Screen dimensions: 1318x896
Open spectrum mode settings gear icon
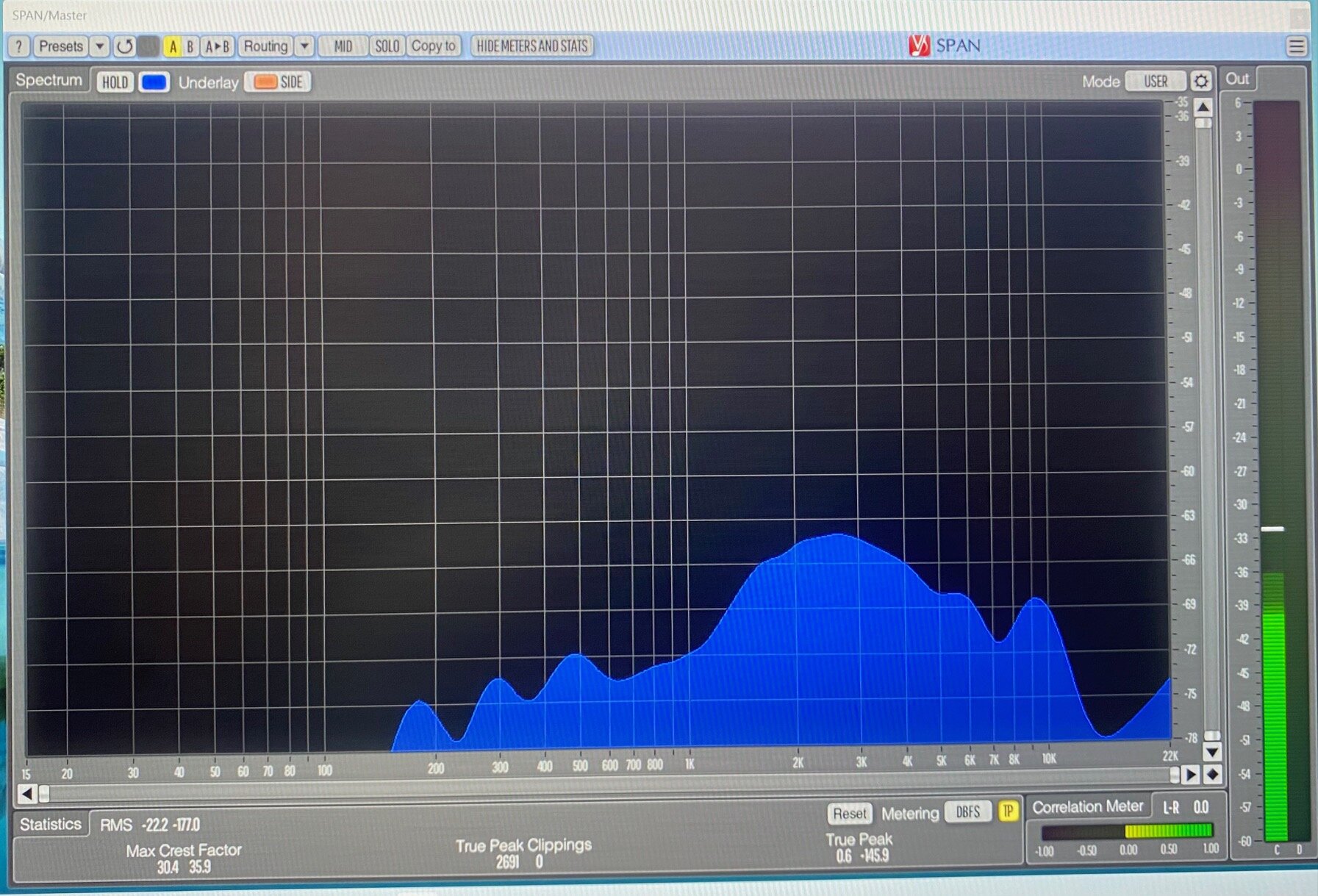coord(1200,81)
